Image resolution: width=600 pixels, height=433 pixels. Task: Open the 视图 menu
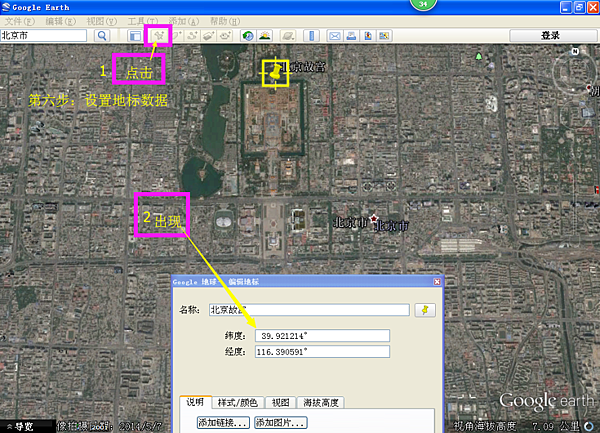pyautogui.click(x=101, y=21)
